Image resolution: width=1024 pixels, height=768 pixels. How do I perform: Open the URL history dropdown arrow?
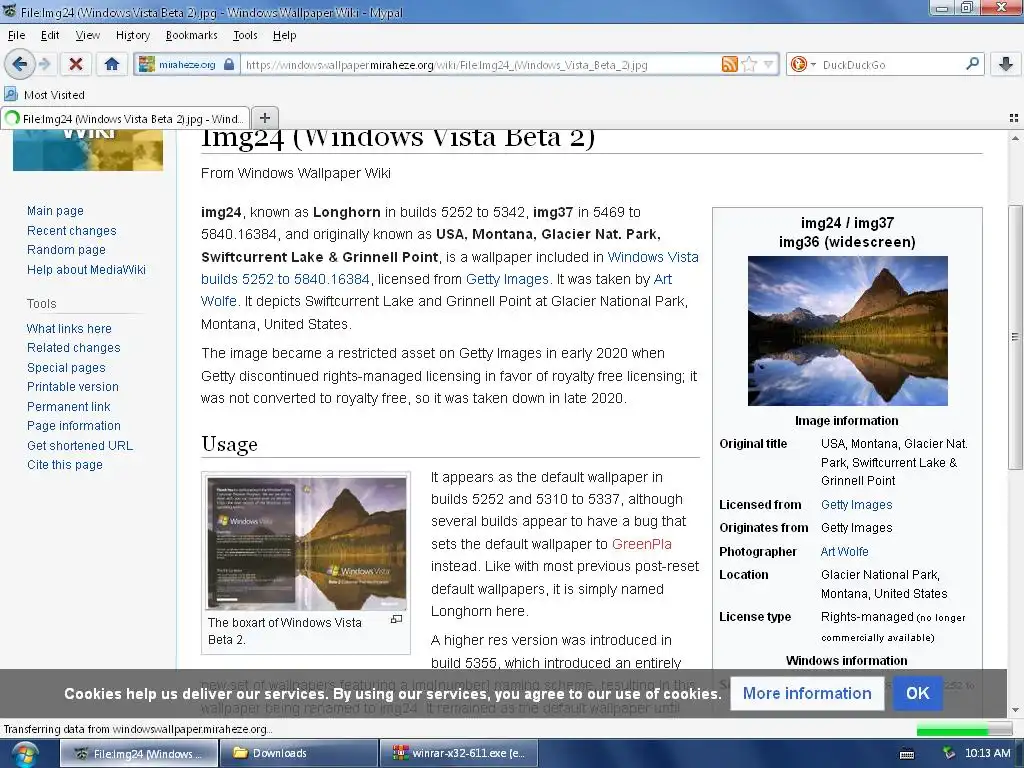[769, 64]
